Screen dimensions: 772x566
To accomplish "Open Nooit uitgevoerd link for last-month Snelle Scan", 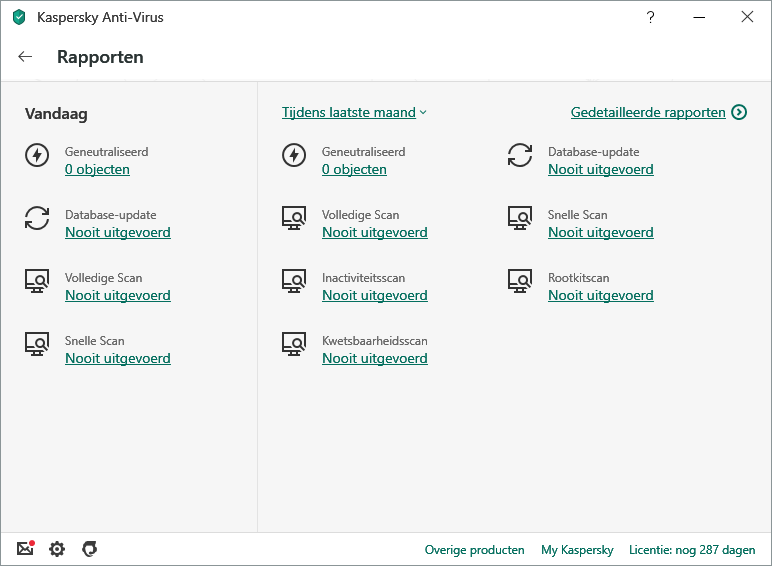I will point(601,232).
